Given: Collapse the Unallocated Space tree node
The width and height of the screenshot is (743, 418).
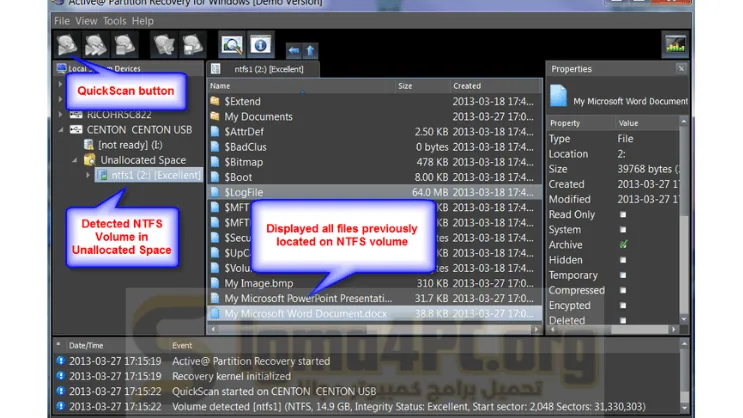Looking at the screenshot, I should 75,160.
